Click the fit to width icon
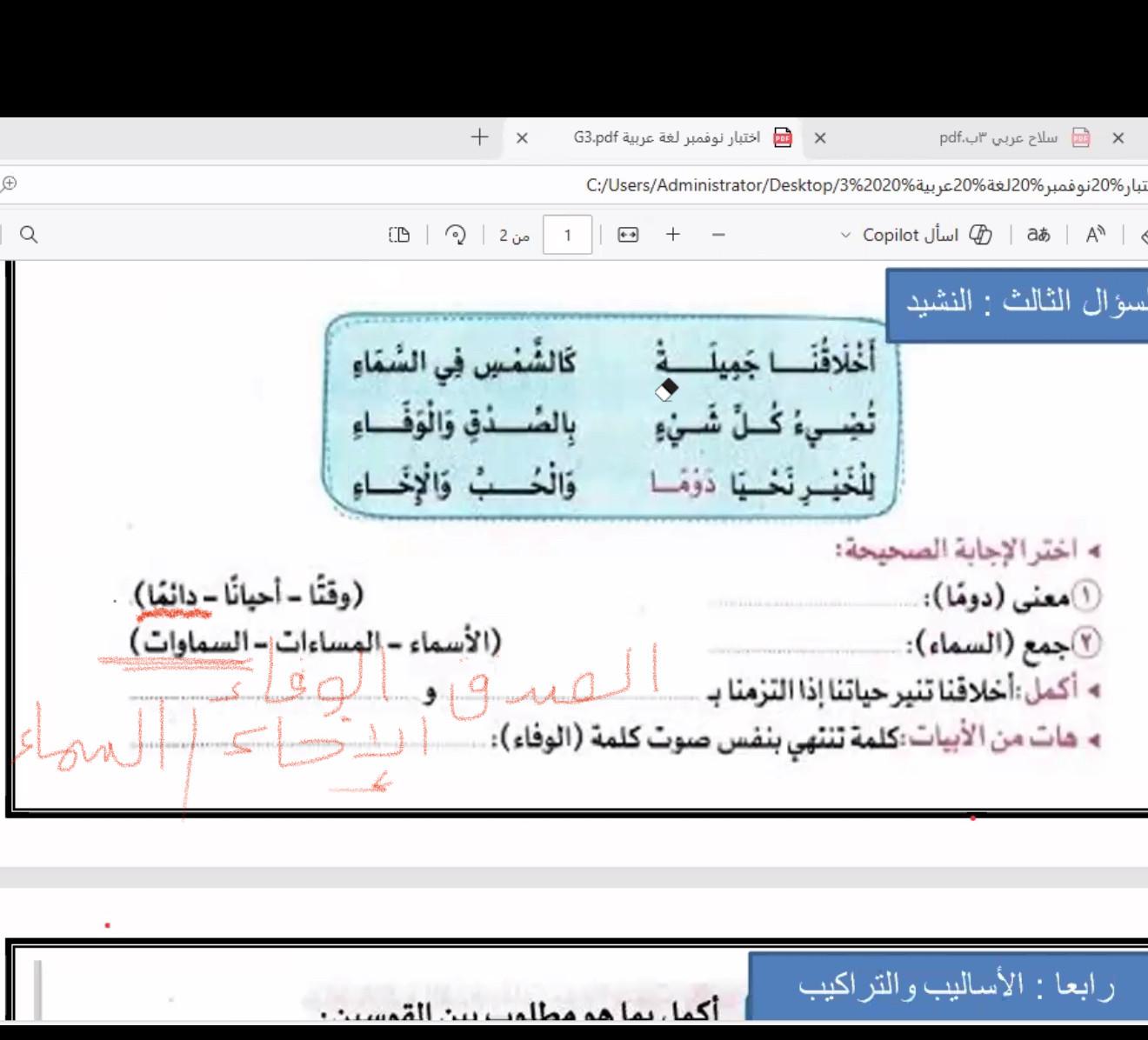Viewport: 1148px width, 1040px height. point(628,235)
